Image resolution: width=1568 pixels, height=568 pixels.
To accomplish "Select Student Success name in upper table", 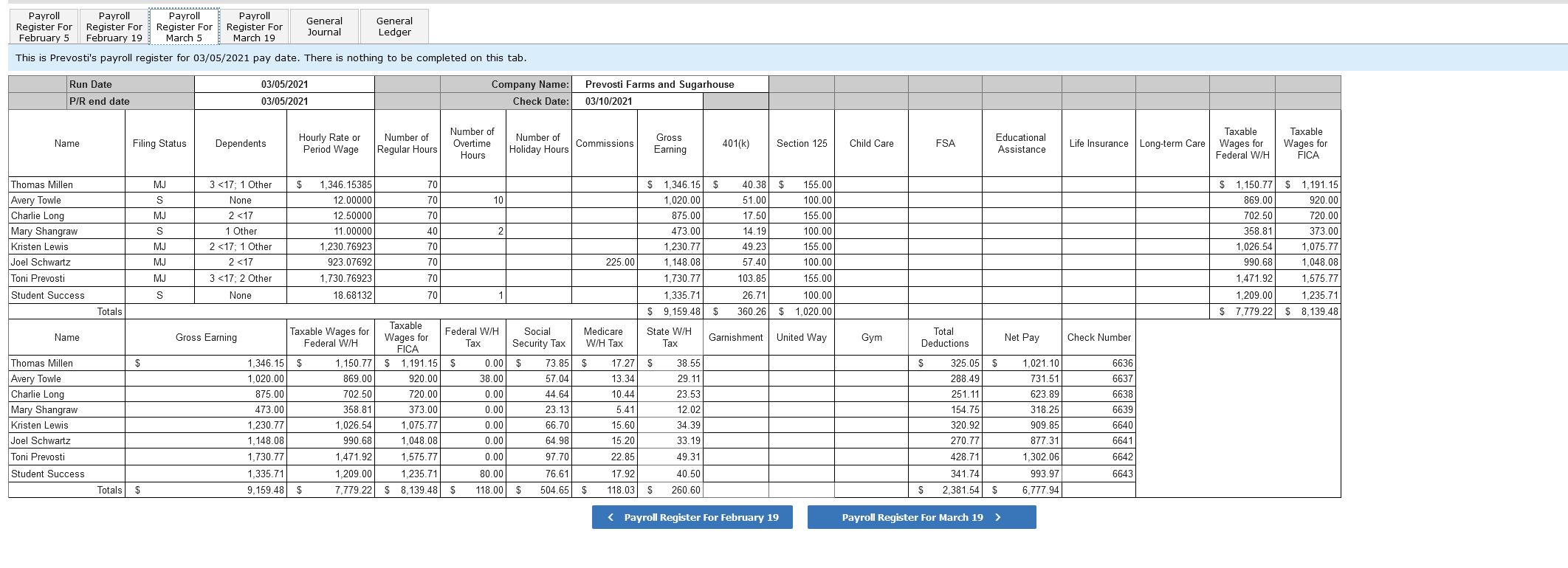I will point(48,295).
